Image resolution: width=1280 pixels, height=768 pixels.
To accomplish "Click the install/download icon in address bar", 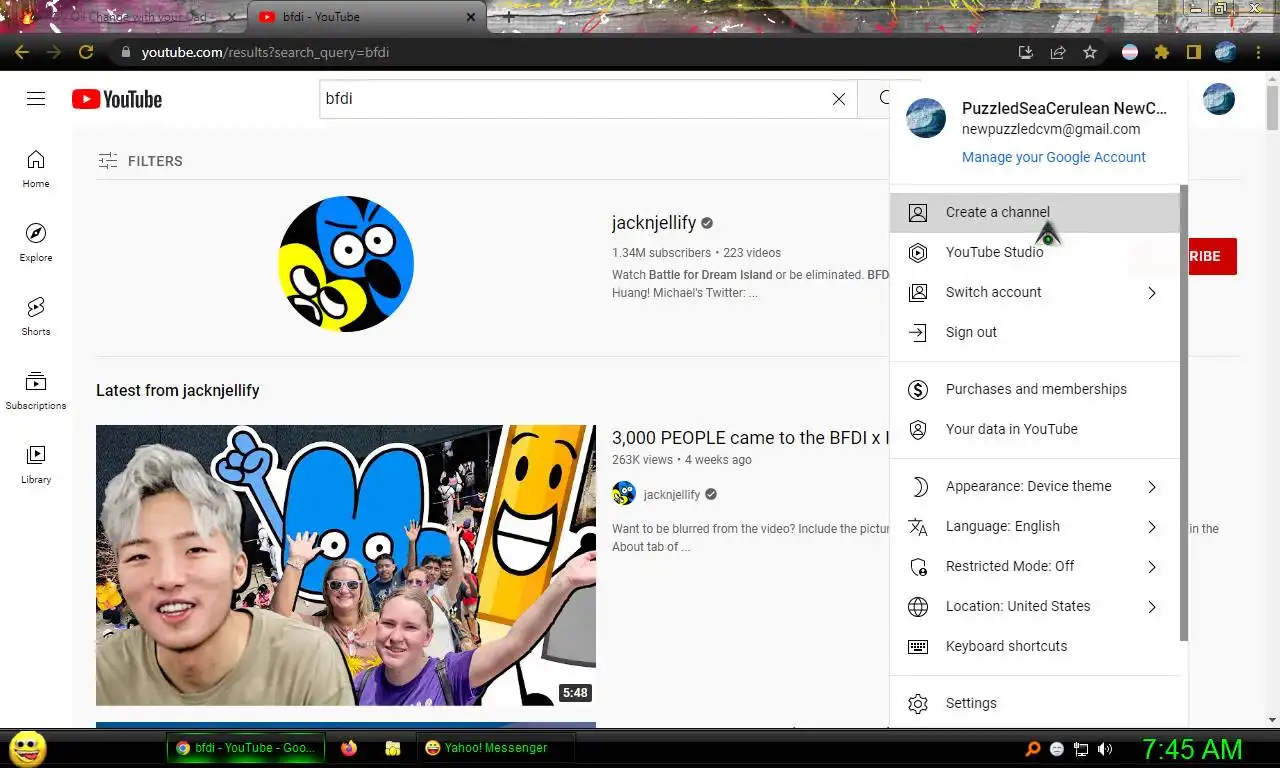I will (1026, 52).
